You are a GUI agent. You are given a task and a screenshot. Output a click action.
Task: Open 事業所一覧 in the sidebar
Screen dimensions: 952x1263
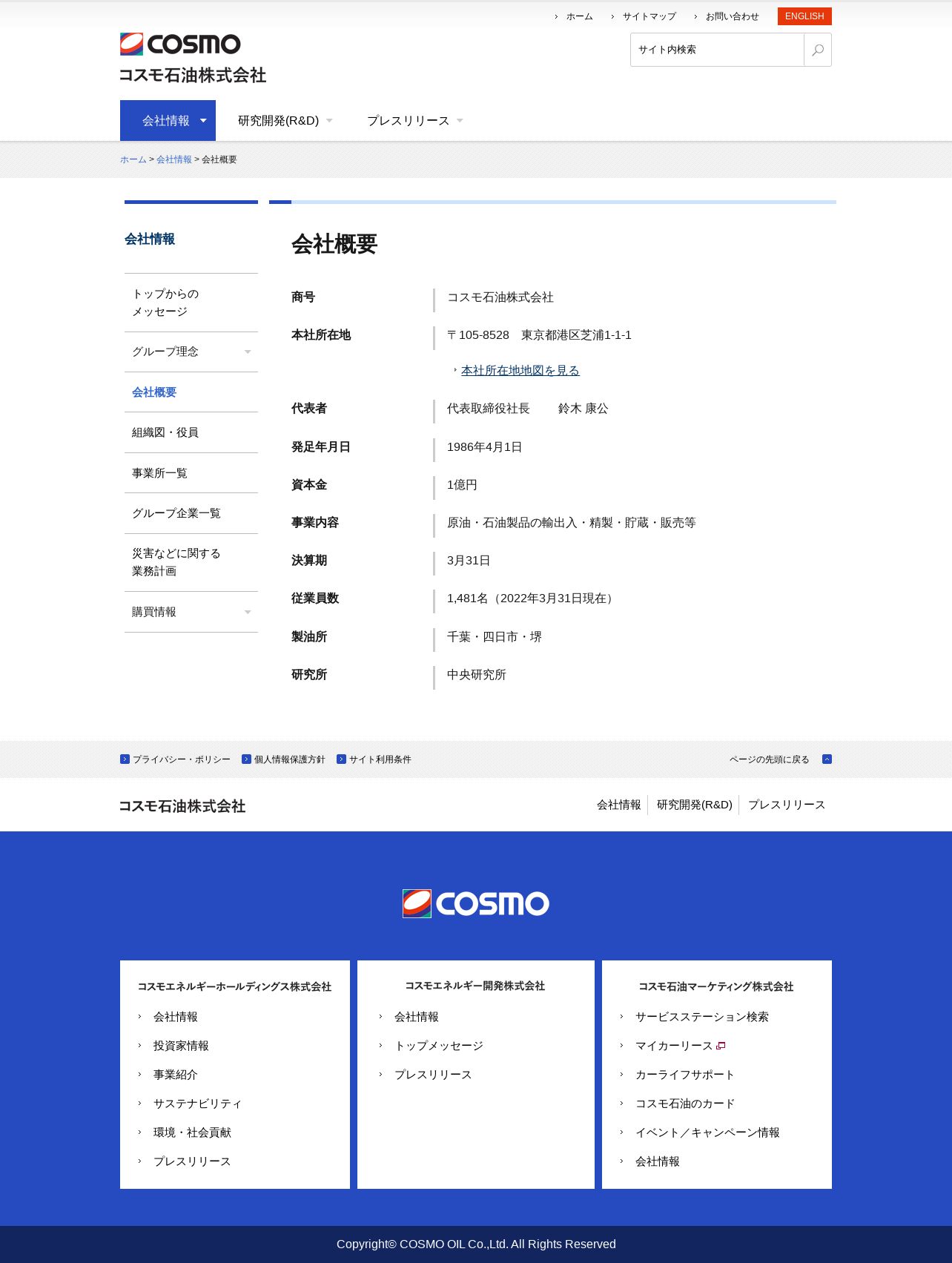click(x=191, y=473)
